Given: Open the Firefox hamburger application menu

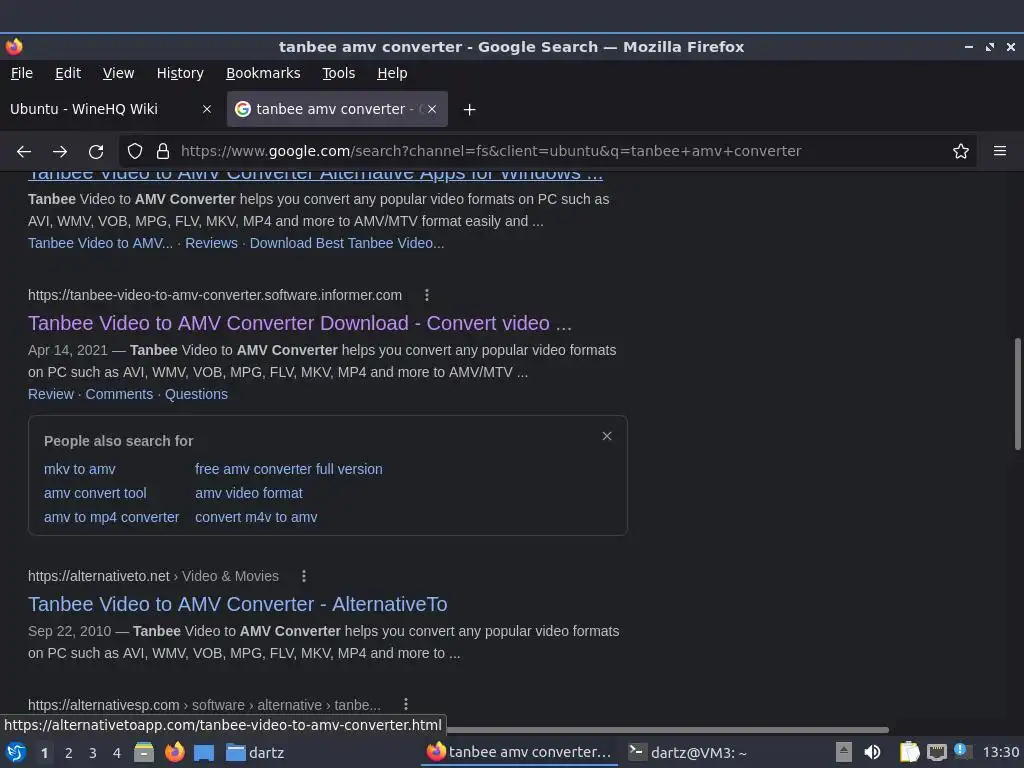Looking at the screenshot, I should 1000,152.
